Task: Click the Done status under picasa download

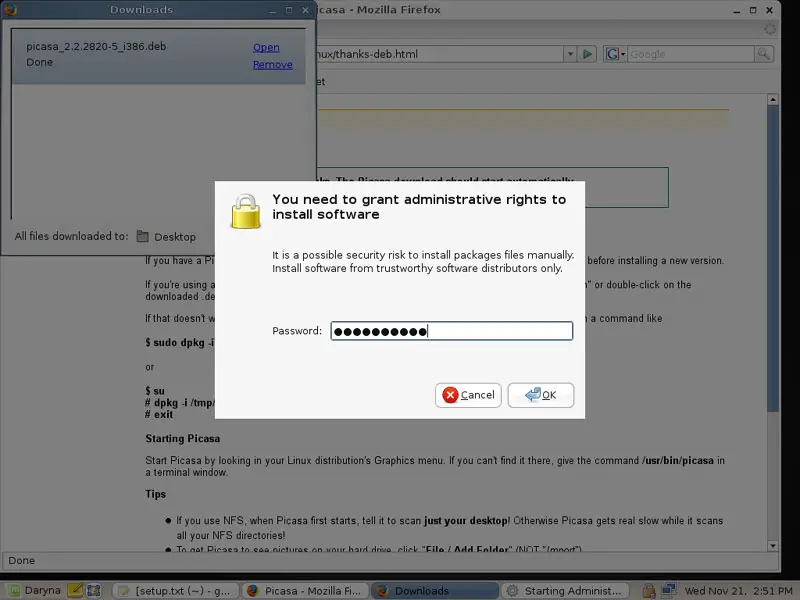Action: coord(39,62)
